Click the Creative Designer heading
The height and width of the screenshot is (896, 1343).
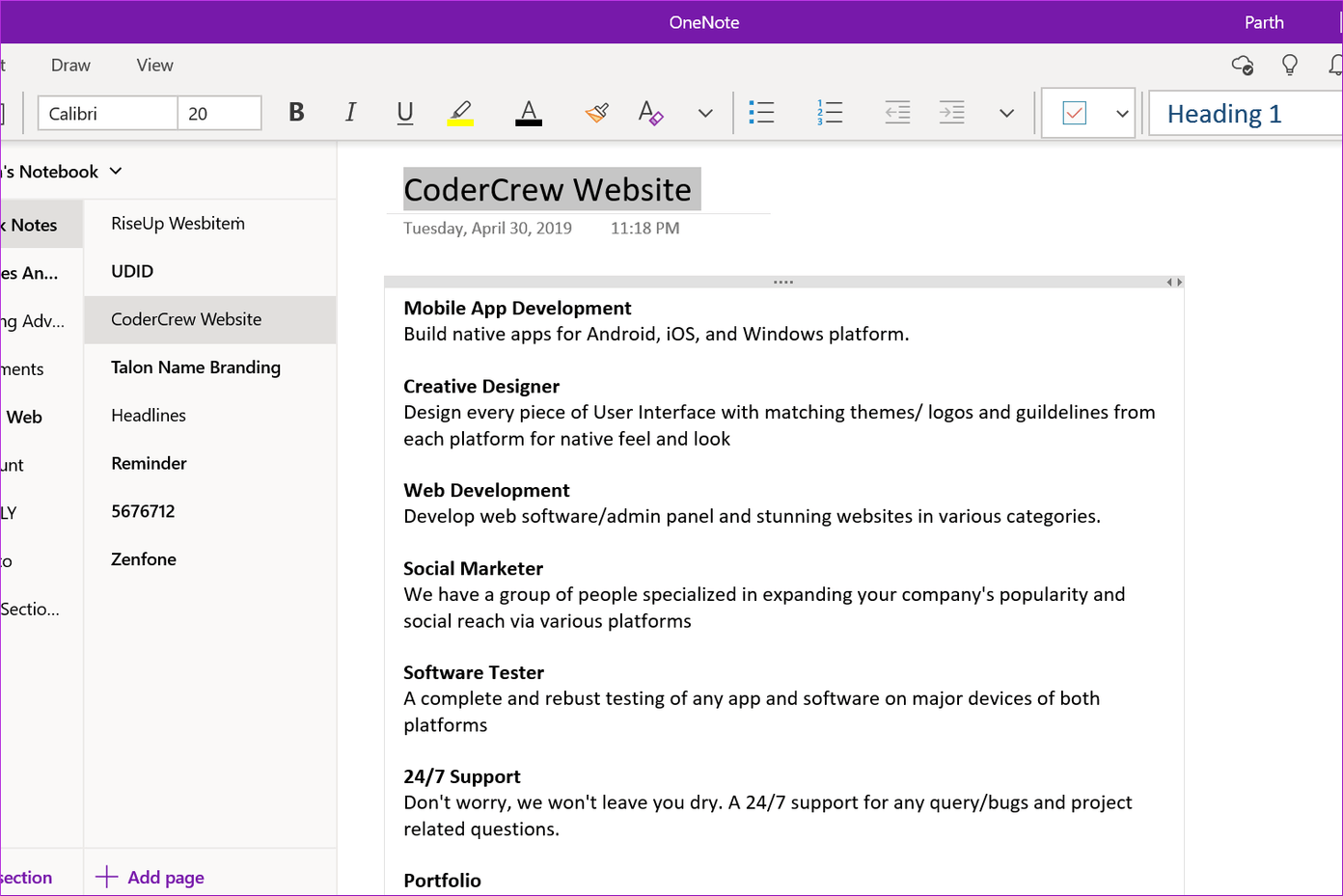481,386
